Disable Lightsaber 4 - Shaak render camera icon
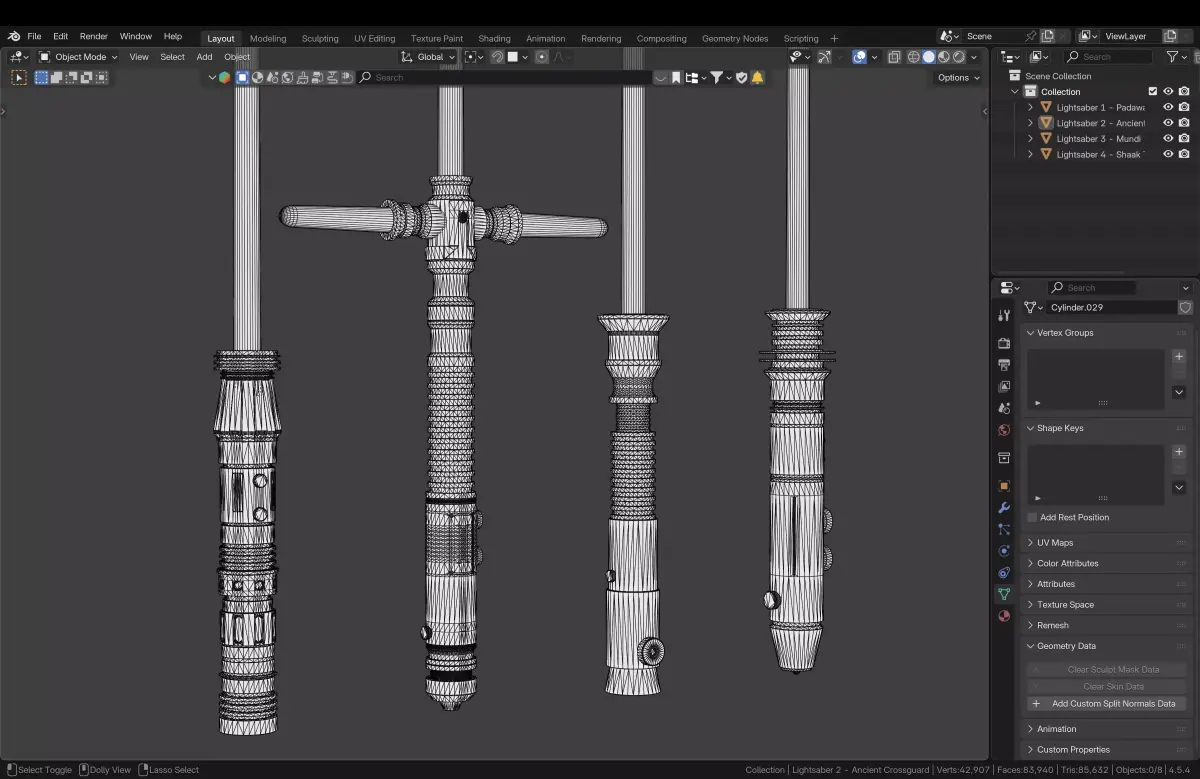This screenshot has width=1200, height=779. [x=1184, y=154]
